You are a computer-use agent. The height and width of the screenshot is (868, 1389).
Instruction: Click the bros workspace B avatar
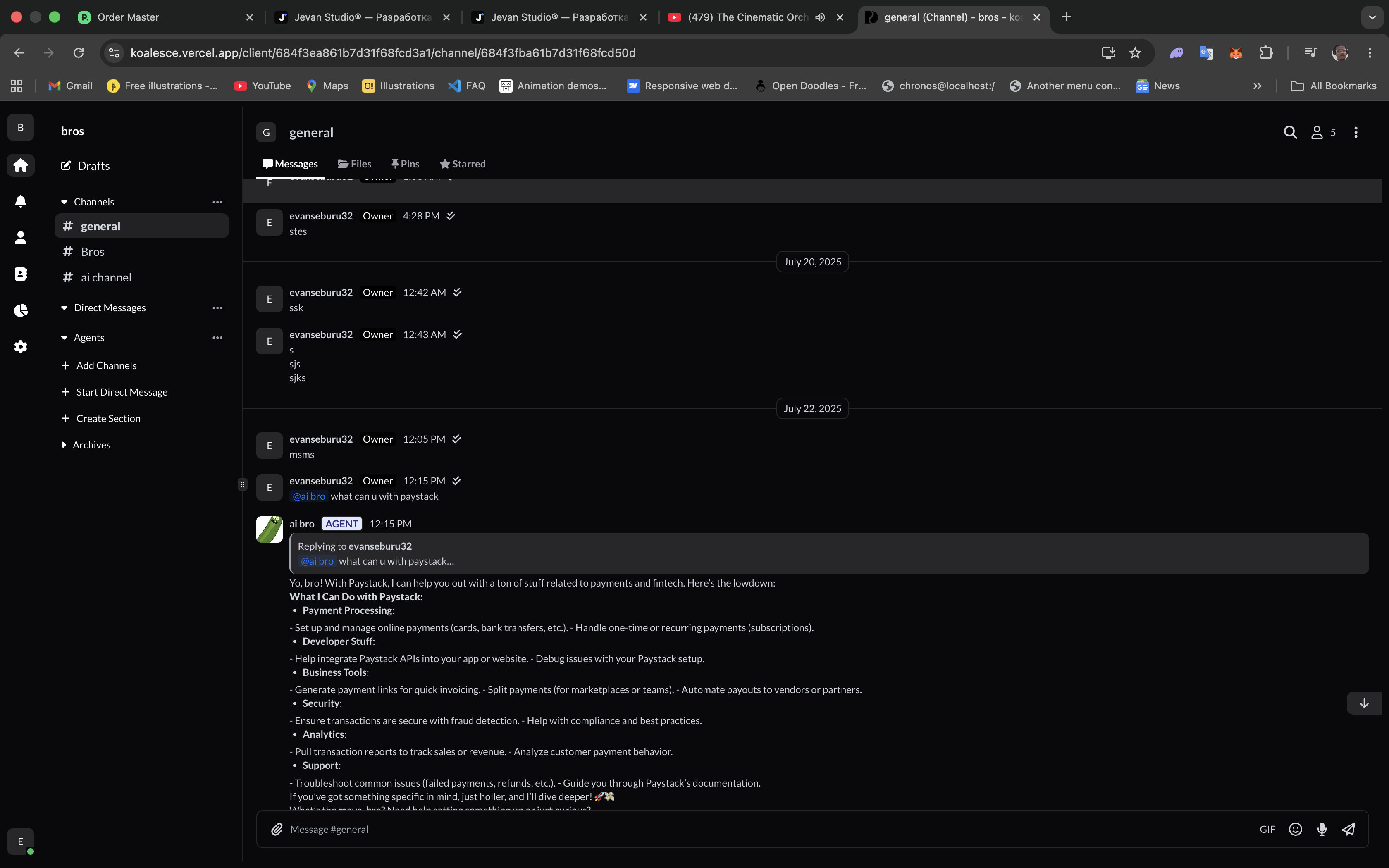pos(21,127)
